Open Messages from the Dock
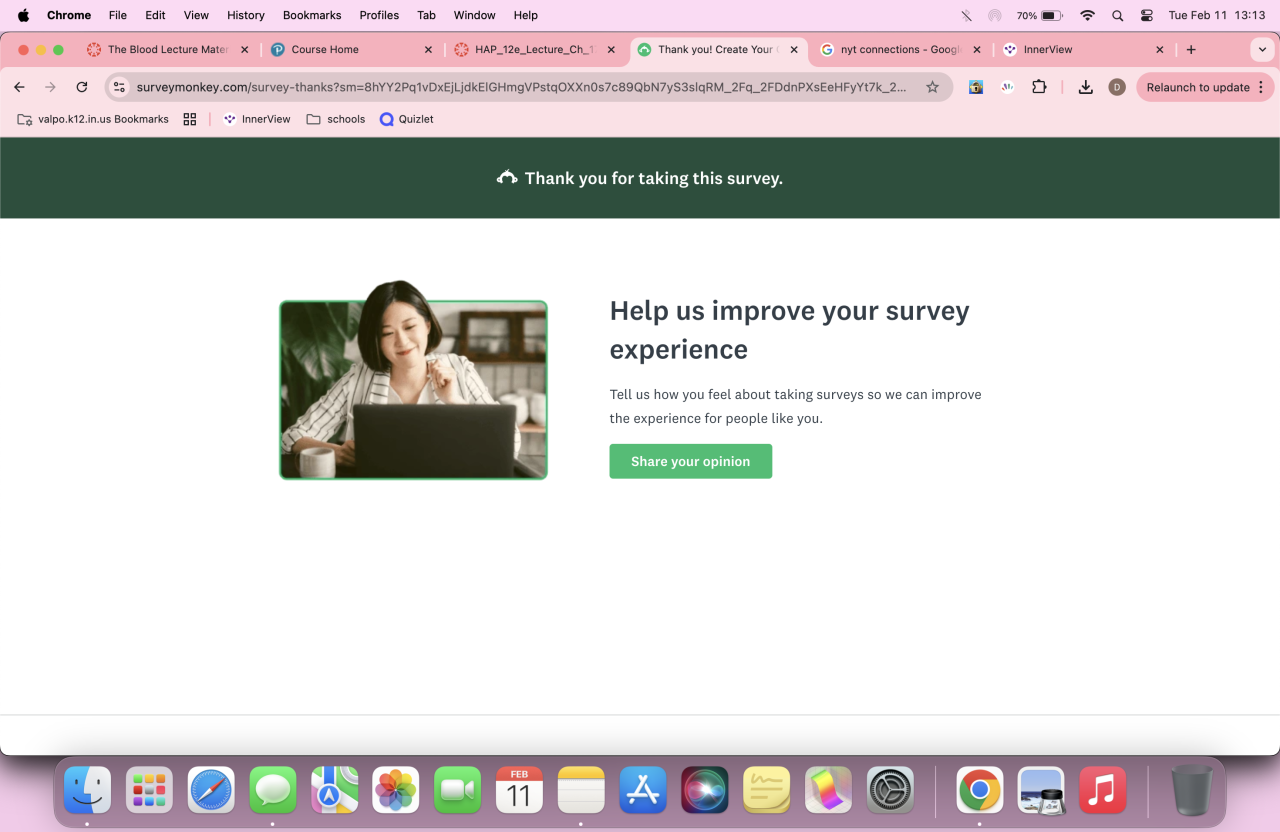The height and width of the screenshot is (832, 1280). (x=273, y=791)
